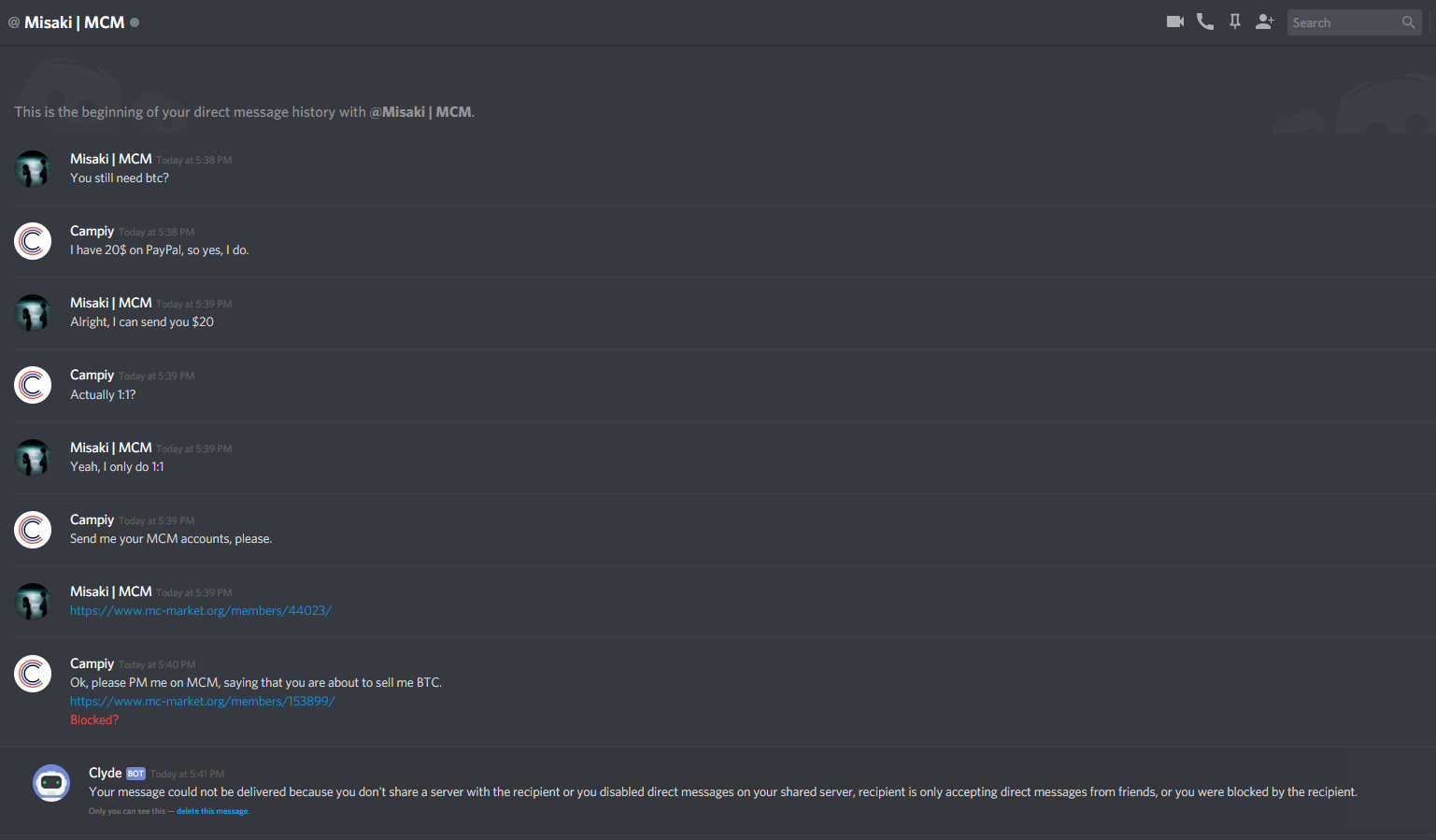Click Campiy avatar next to 'Blocked?' message

point(33,674)
